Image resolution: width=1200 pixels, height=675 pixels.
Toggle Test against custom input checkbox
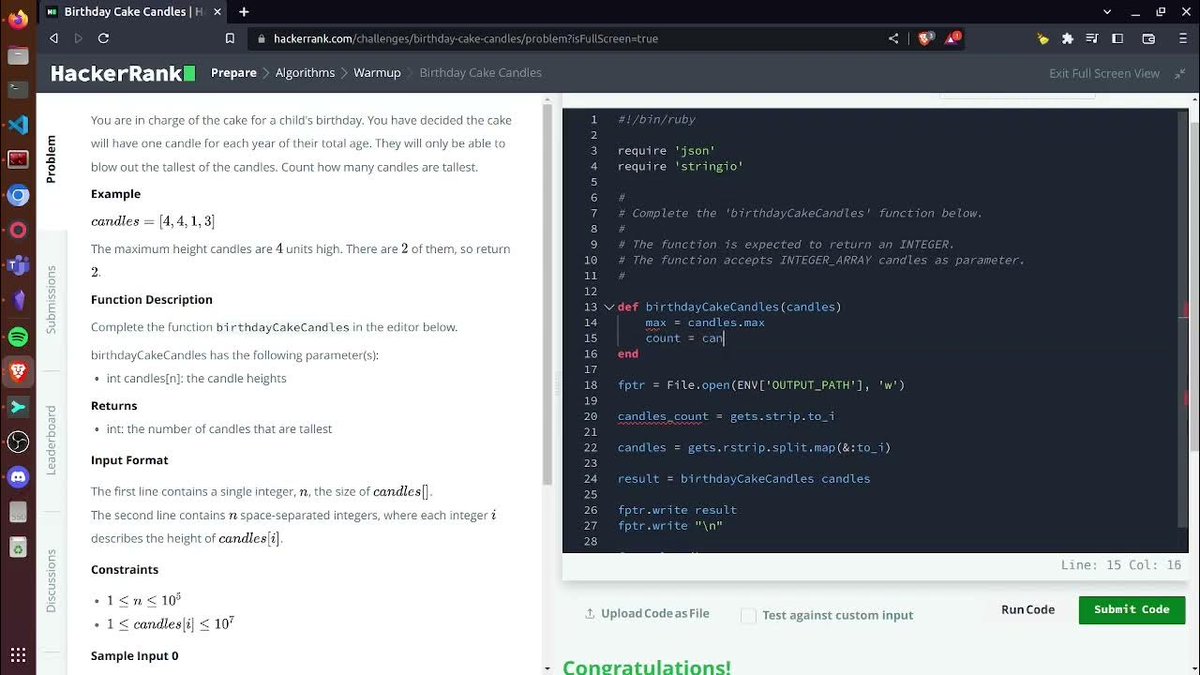coord(748,616)
